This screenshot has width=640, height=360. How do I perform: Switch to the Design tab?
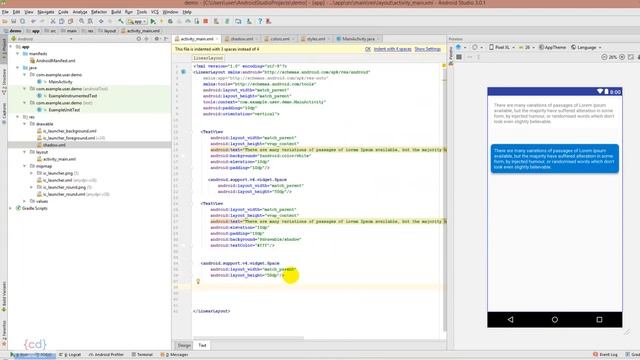[184, 345]
